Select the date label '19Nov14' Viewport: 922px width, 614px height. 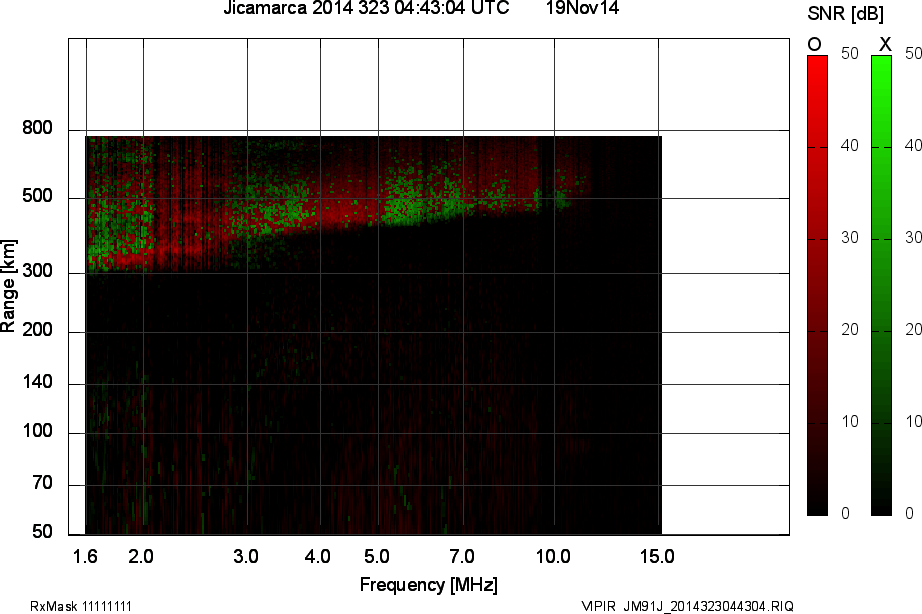582,8
